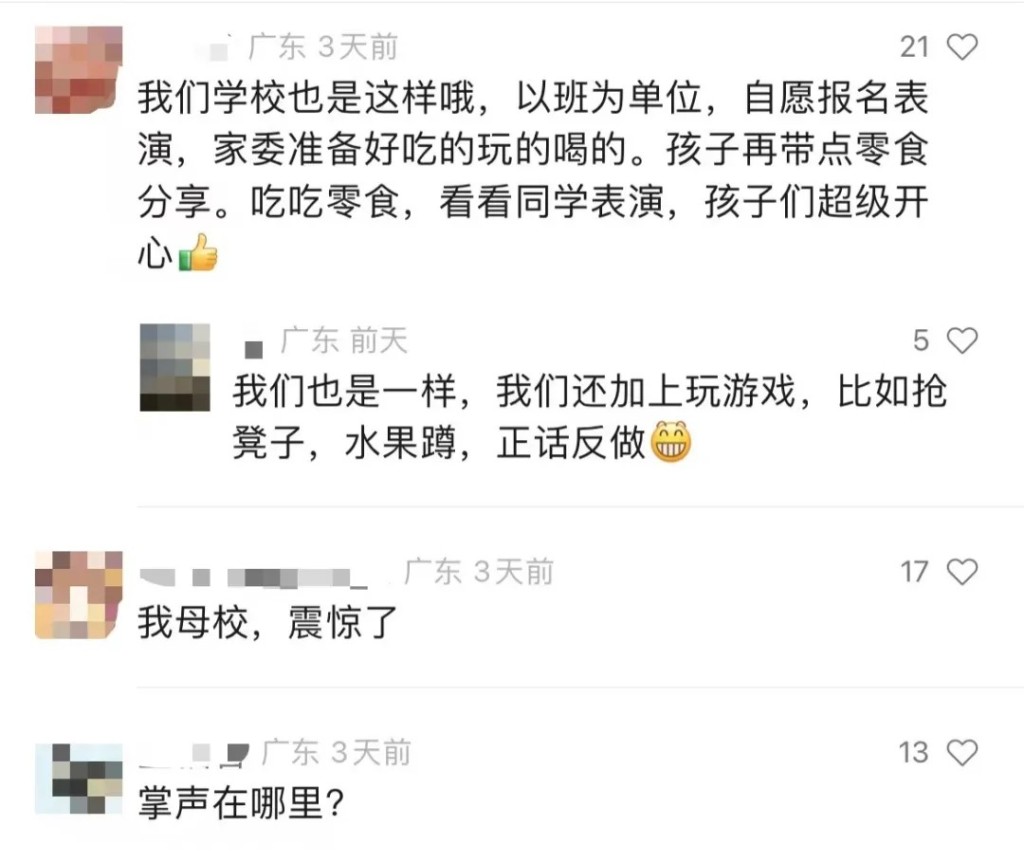Screen dimensions: 1024x862
Task: Like the 我母校，震惊了 comment
Action: tap(962, 572)
